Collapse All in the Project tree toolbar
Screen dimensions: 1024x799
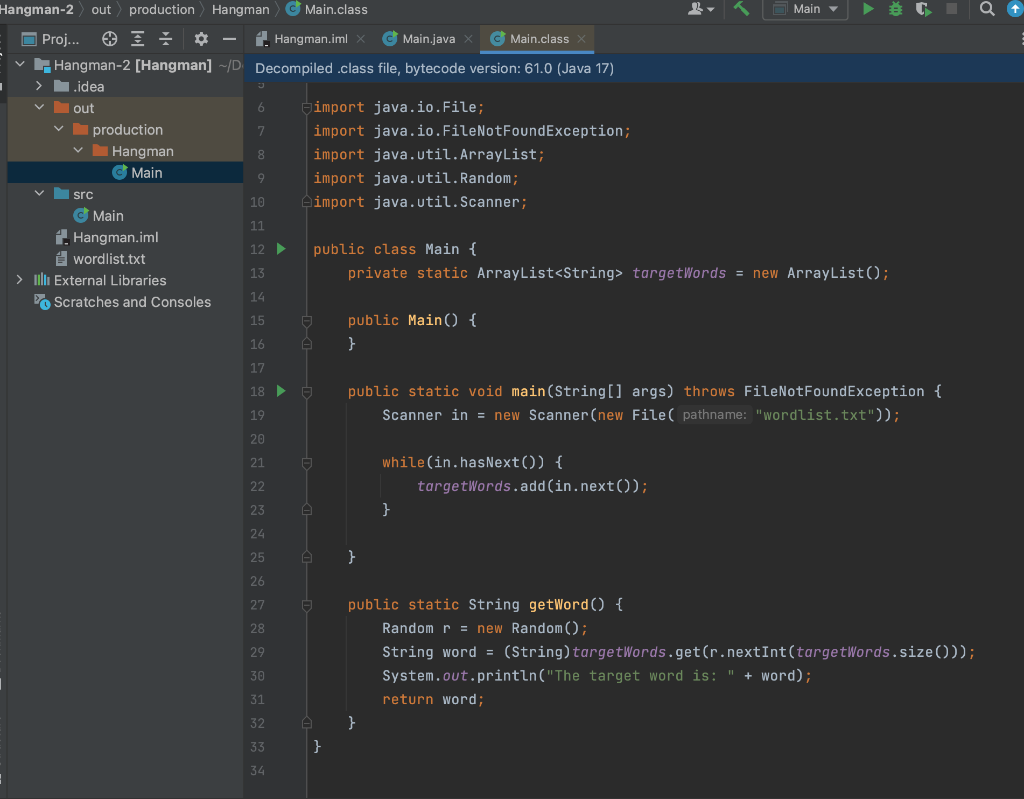click(166, 39)
